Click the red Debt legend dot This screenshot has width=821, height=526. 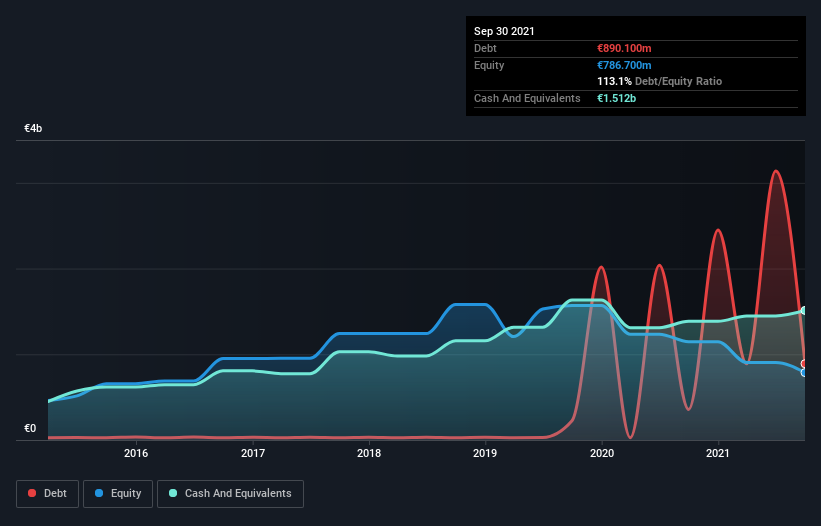coord(32,493)
